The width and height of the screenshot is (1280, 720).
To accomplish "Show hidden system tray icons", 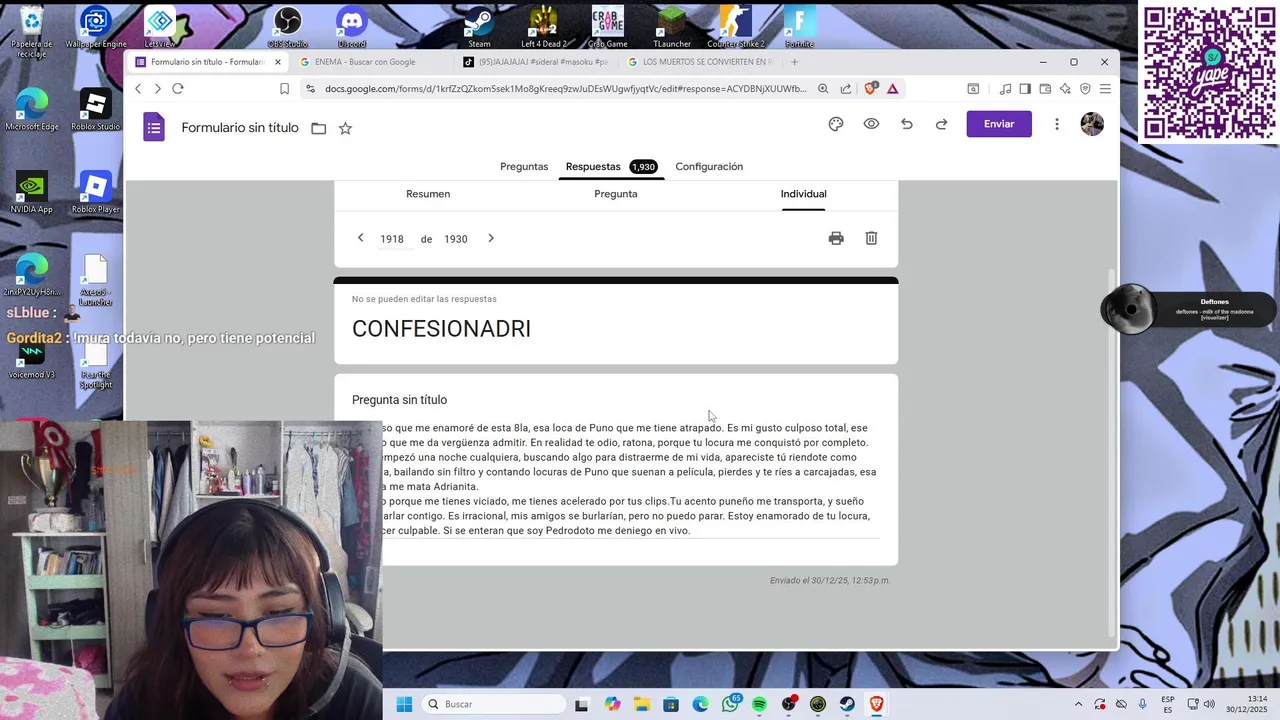I will coord(1078,704).
